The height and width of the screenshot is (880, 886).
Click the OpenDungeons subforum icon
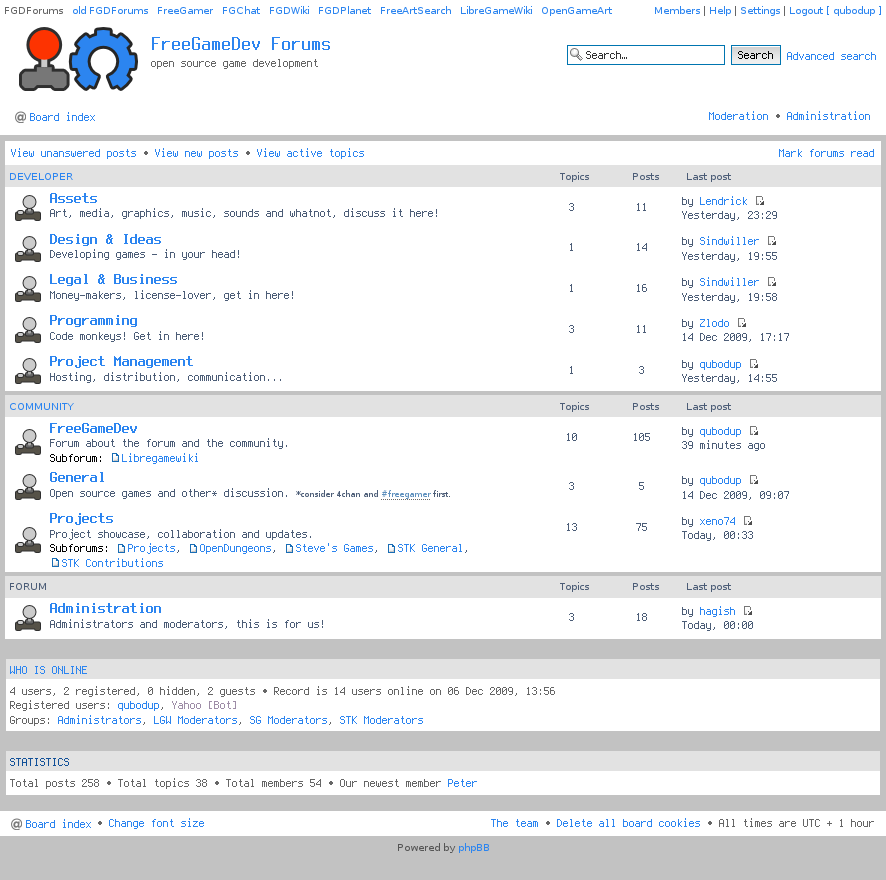coord(193,549)
